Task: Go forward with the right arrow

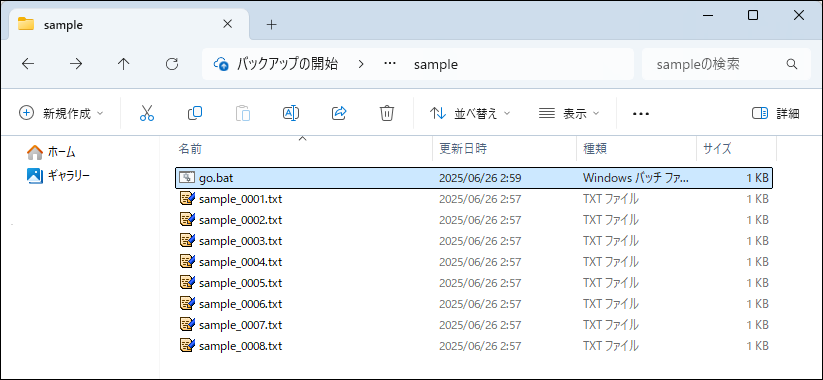Action: (76, 64)
